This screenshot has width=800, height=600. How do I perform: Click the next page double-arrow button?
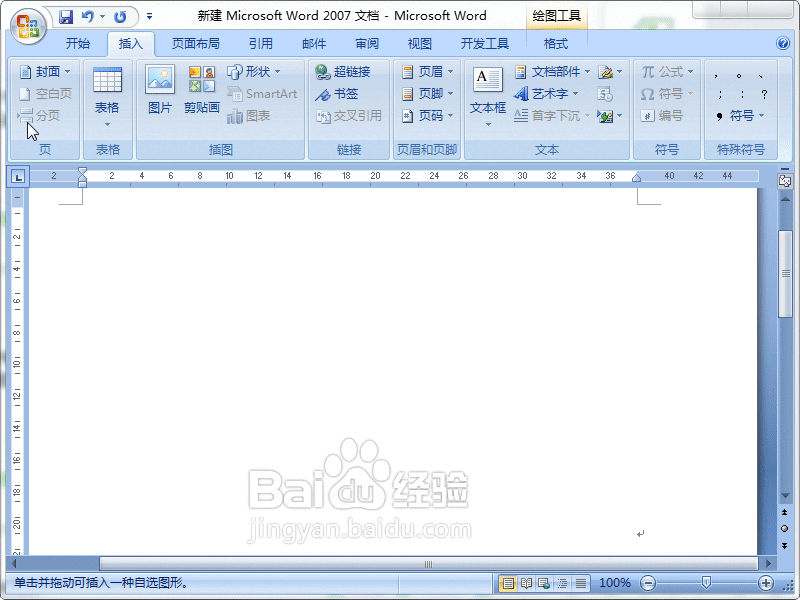[785, 546]
